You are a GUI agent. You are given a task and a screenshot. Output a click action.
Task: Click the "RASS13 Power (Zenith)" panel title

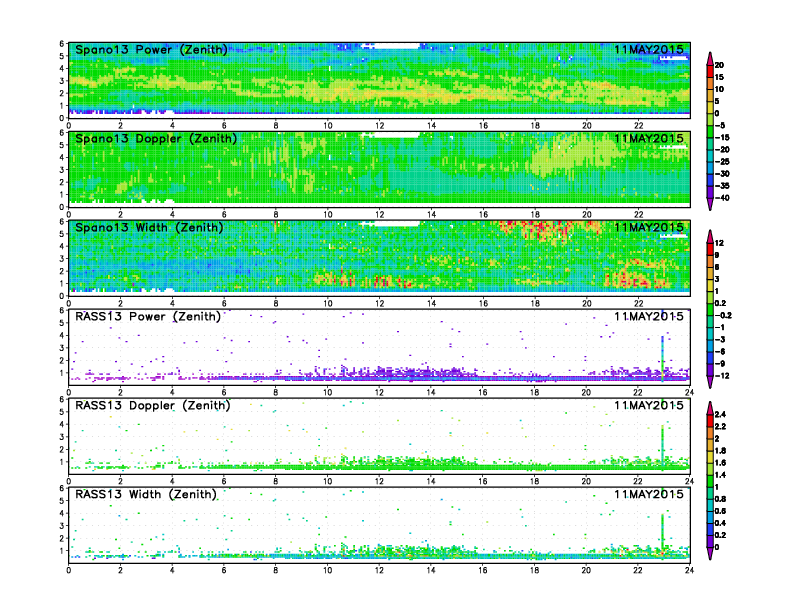[148, 317]
